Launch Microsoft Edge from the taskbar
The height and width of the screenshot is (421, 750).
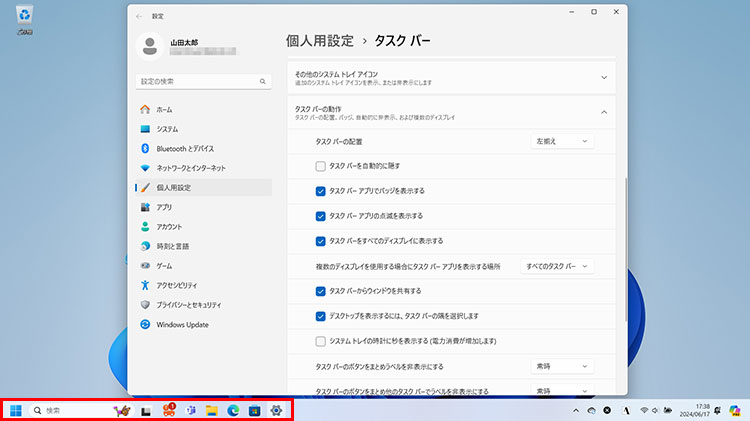pyautogui.click(x=233, y=410)
